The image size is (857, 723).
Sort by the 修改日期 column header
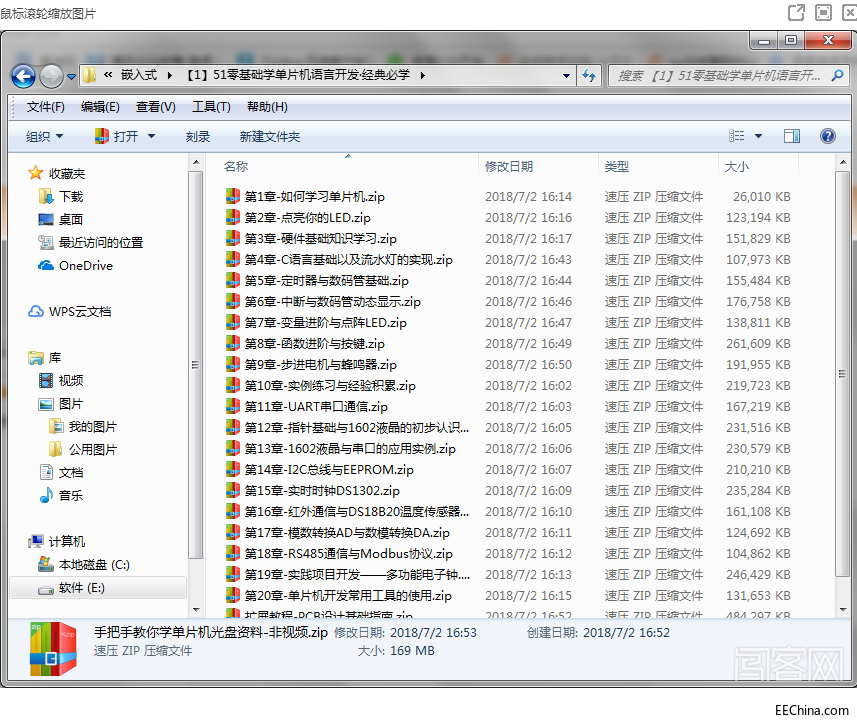pyautogui.click(x=509, y=166)
